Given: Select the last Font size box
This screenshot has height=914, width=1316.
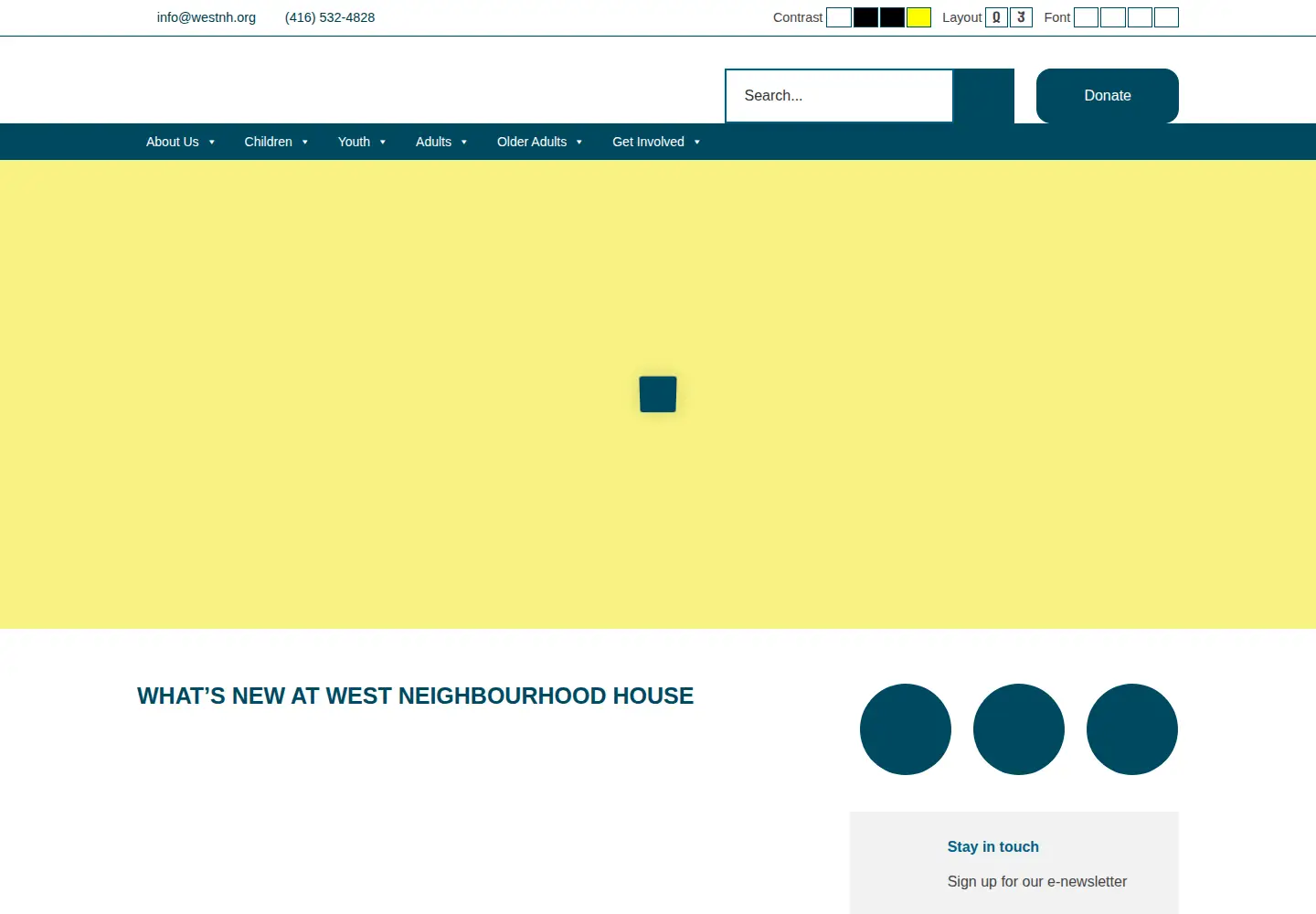Looking at the screenshot, I should [x=1166, y=17].
